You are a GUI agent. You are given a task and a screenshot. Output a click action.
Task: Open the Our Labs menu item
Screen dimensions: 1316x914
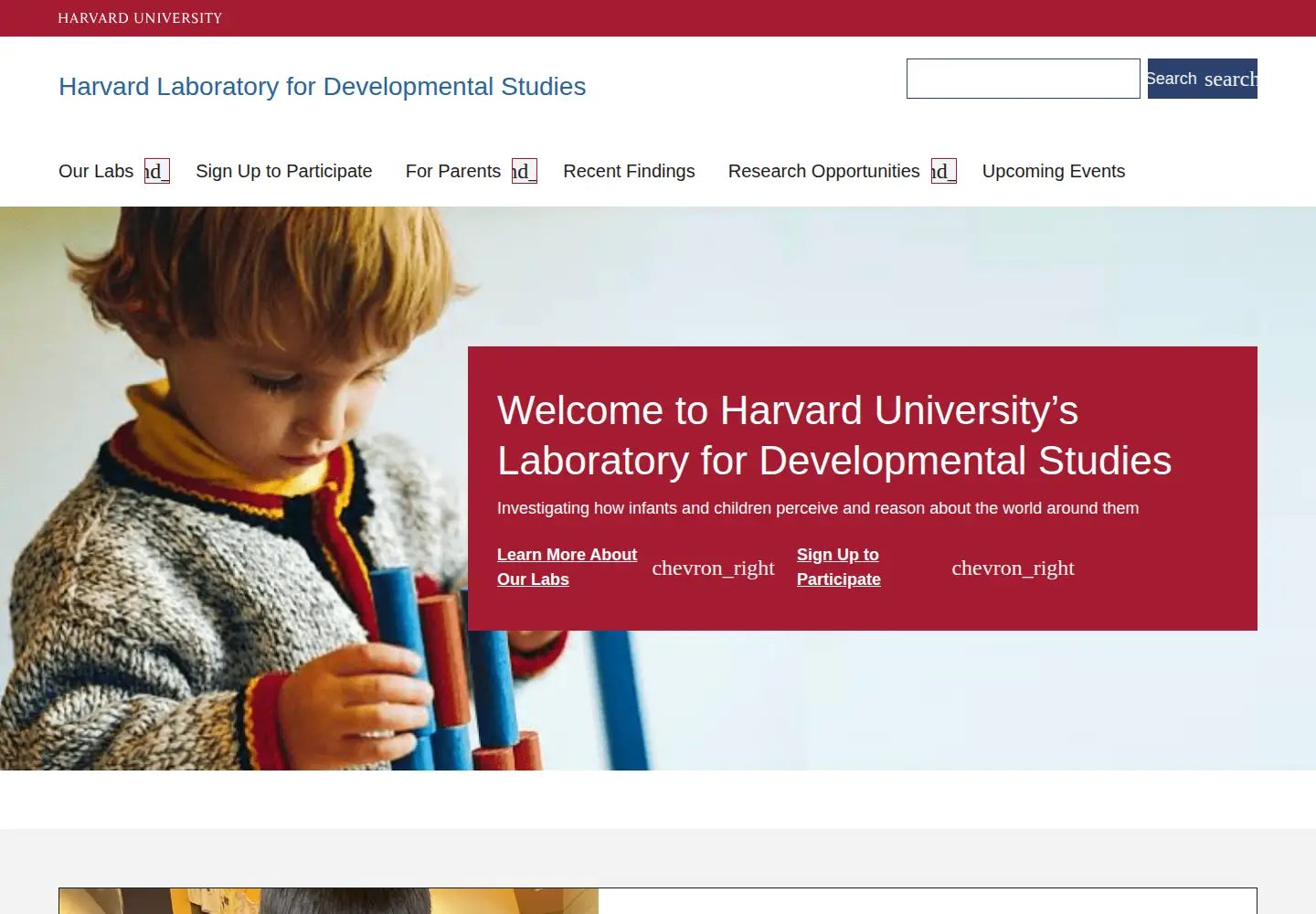tap(96, 171)
